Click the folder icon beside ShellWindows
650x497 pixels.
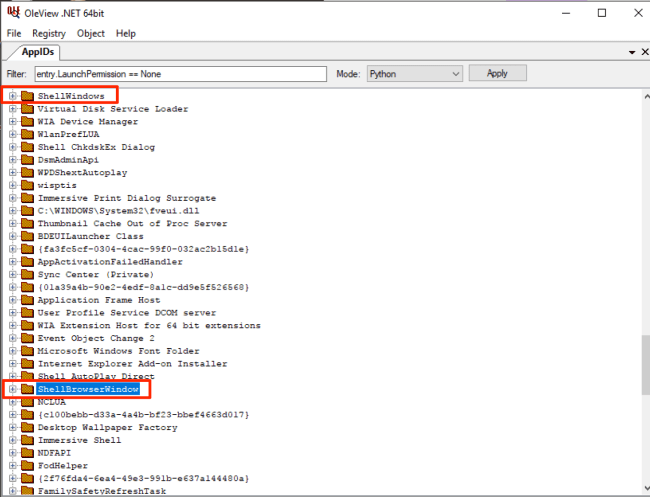click(x=27, y=96)
